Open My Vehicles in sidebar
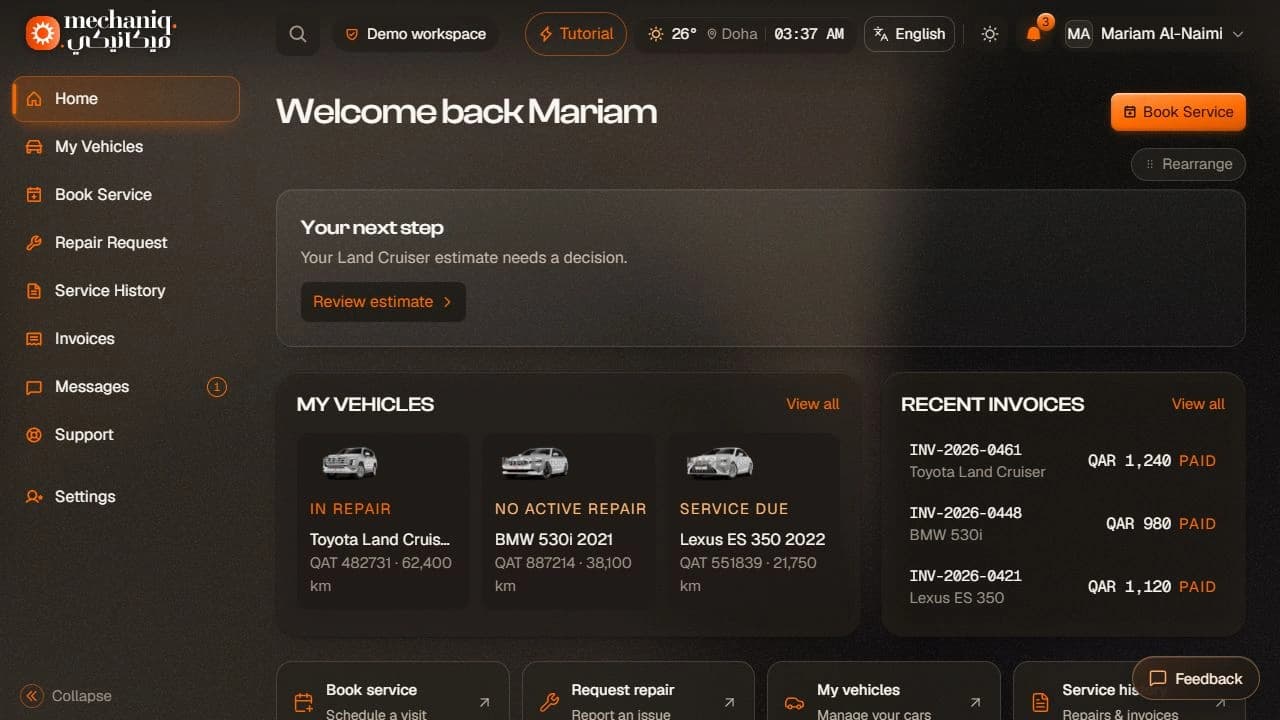Viewport: 1280px width, 720px height. (x=126, y=147)
